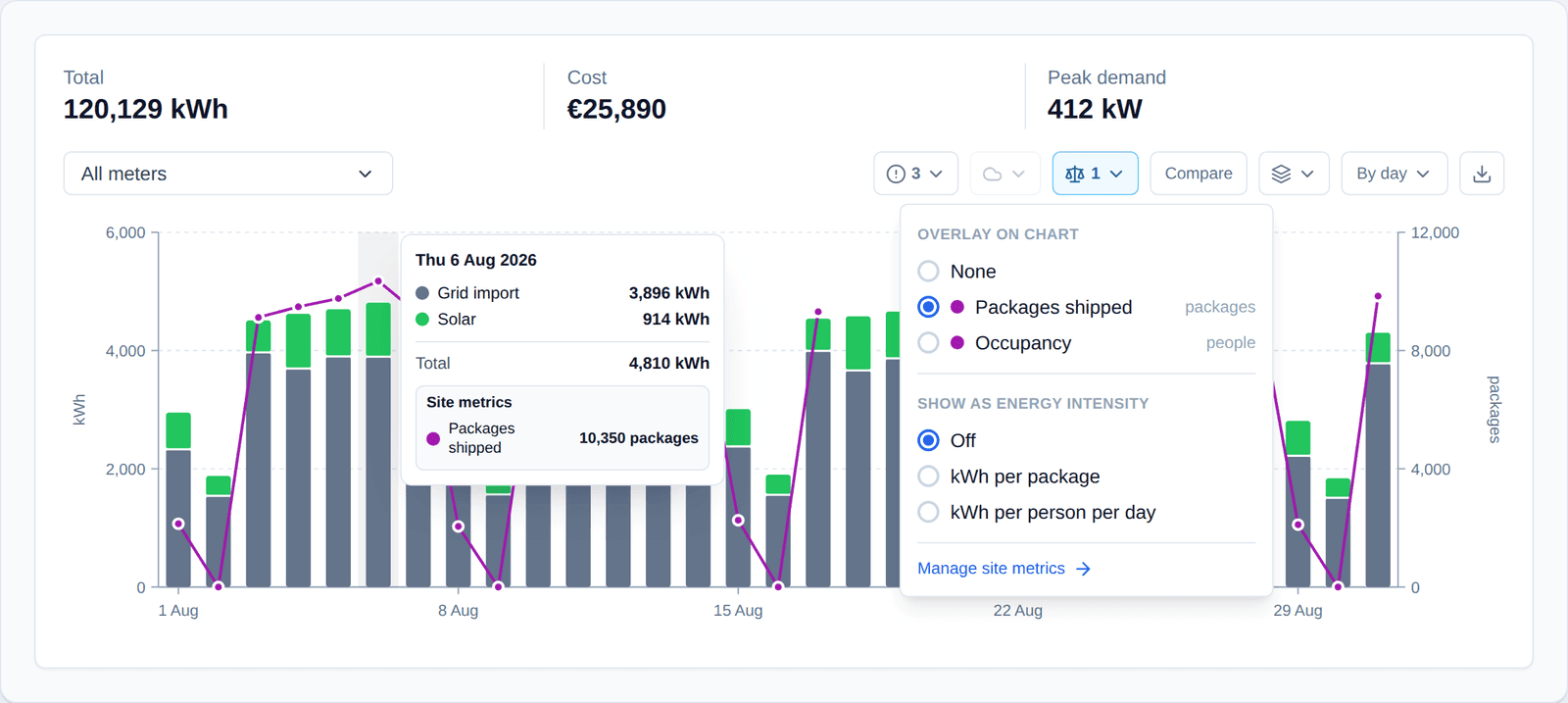Click the Cost €25,890 value
The width and height of the screenshot is (1568, 703).
pyautogui.click(x=616, y=109)
